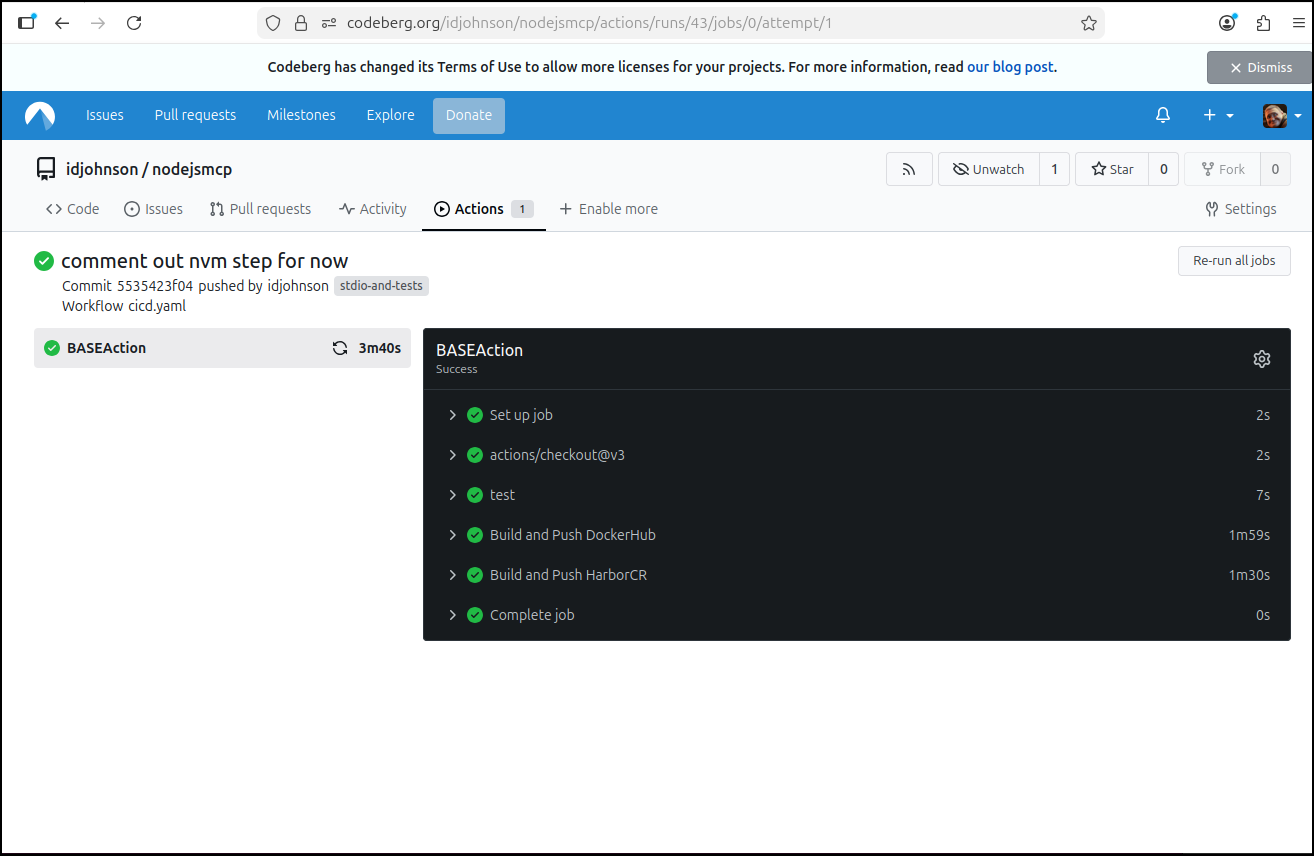Image resolution: width=1314 pixels, height=856 pixels.
Task: Open the plus create-new dropdown
Action: [1217, 116]
